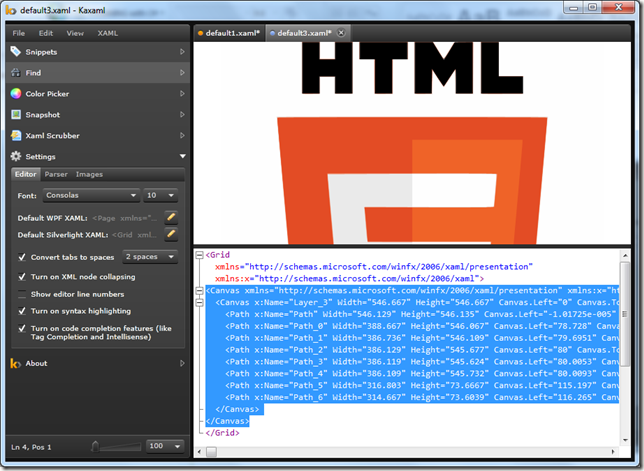
Task: Click the Snippets tag icon
Action: pos(16,52)
